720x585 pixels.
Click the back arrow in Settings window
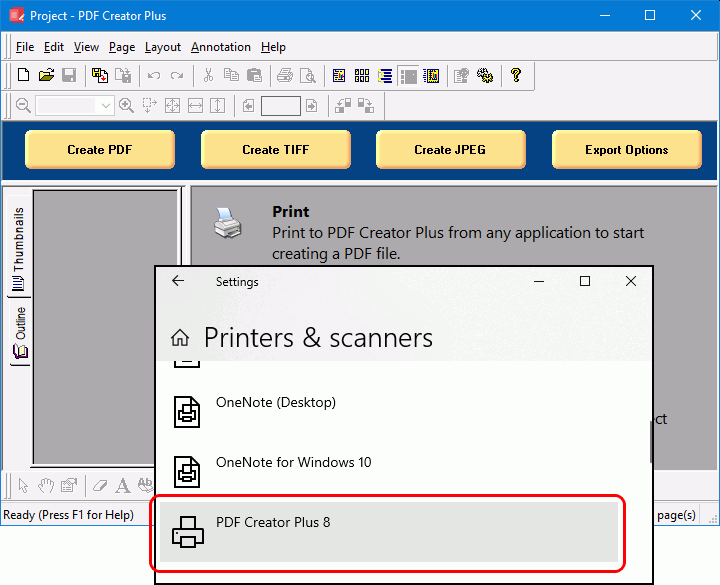[178, 281]
